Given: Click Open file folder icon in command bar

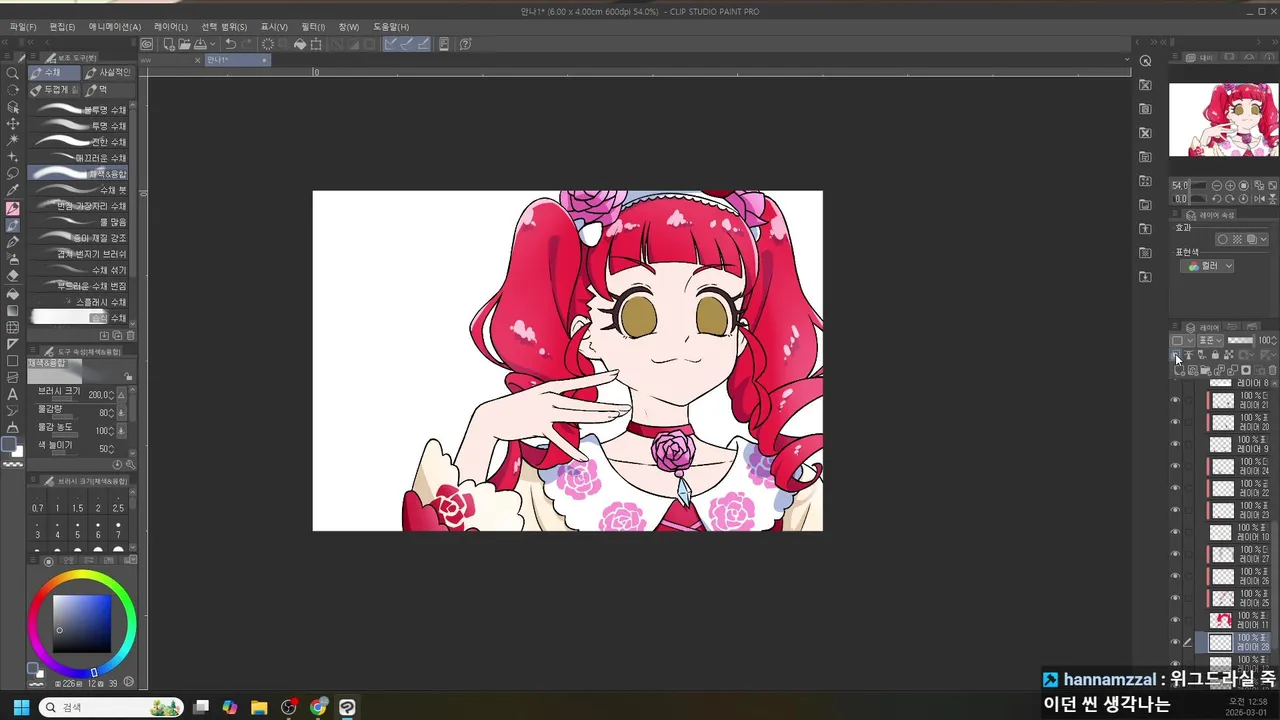Looking at the screenshot, I should point(185,44).
